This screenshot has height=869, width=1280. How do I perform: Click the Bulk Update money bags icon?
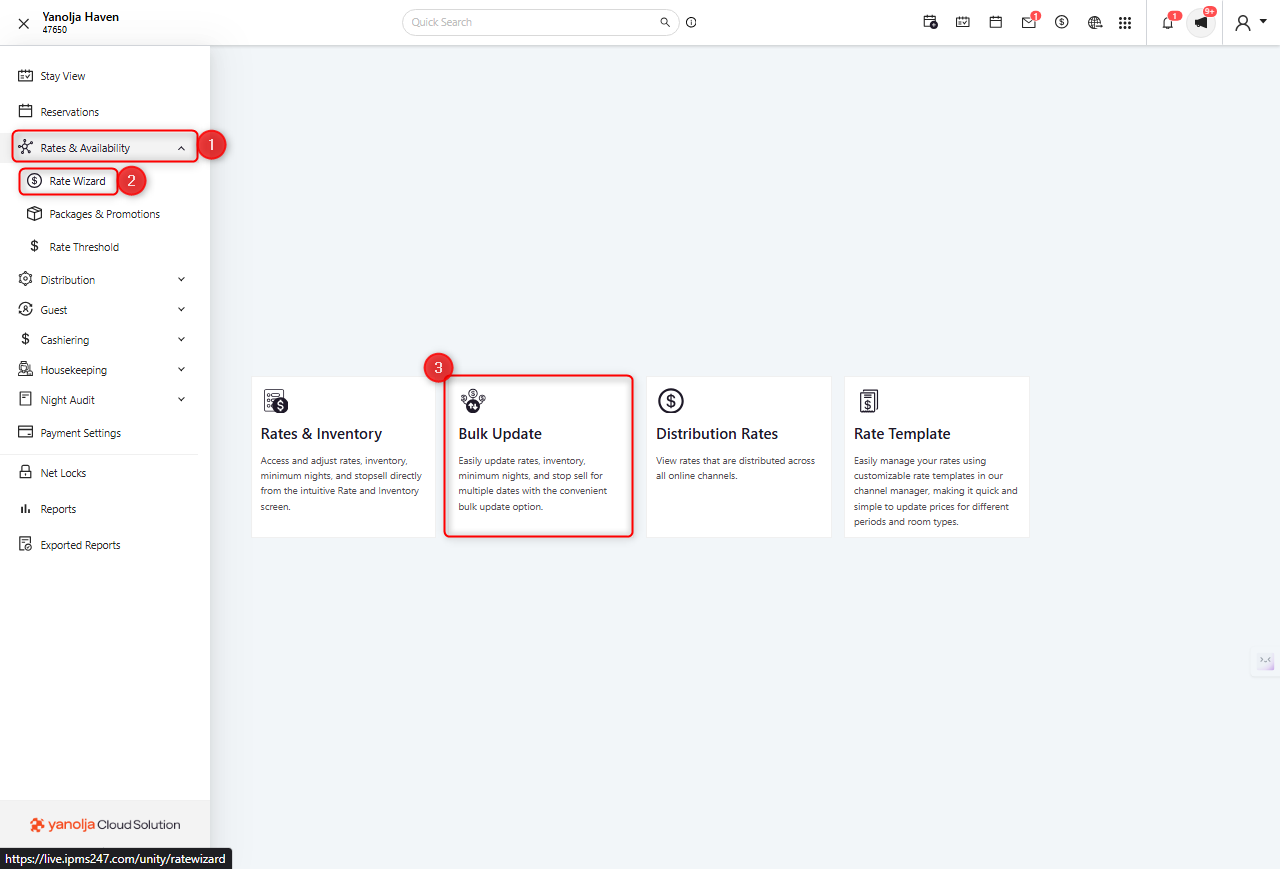(x=473, y=401)
